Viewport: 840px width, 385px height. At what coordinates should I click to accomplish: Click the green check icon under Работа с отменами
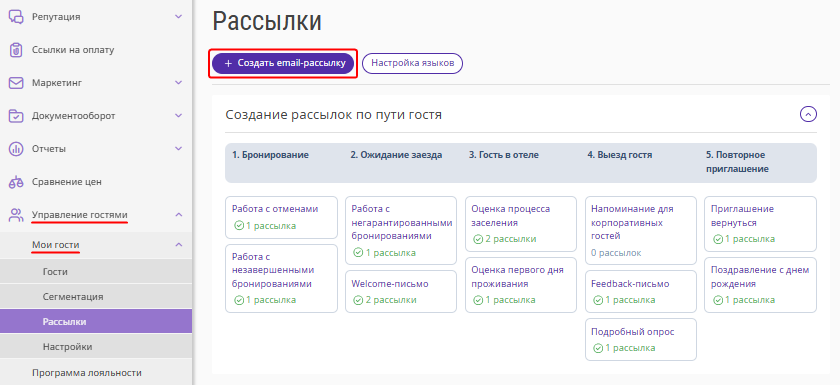pos(239,226)
